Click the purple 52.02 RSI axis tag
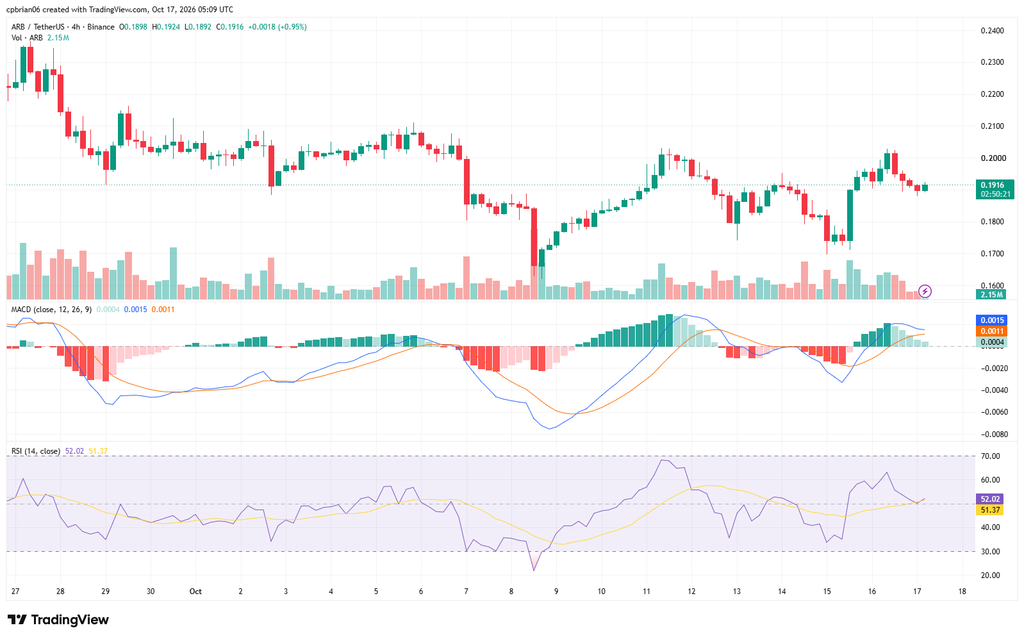Image resolution: width=1024 pixels, height=639 pixels. pos(990,499)
